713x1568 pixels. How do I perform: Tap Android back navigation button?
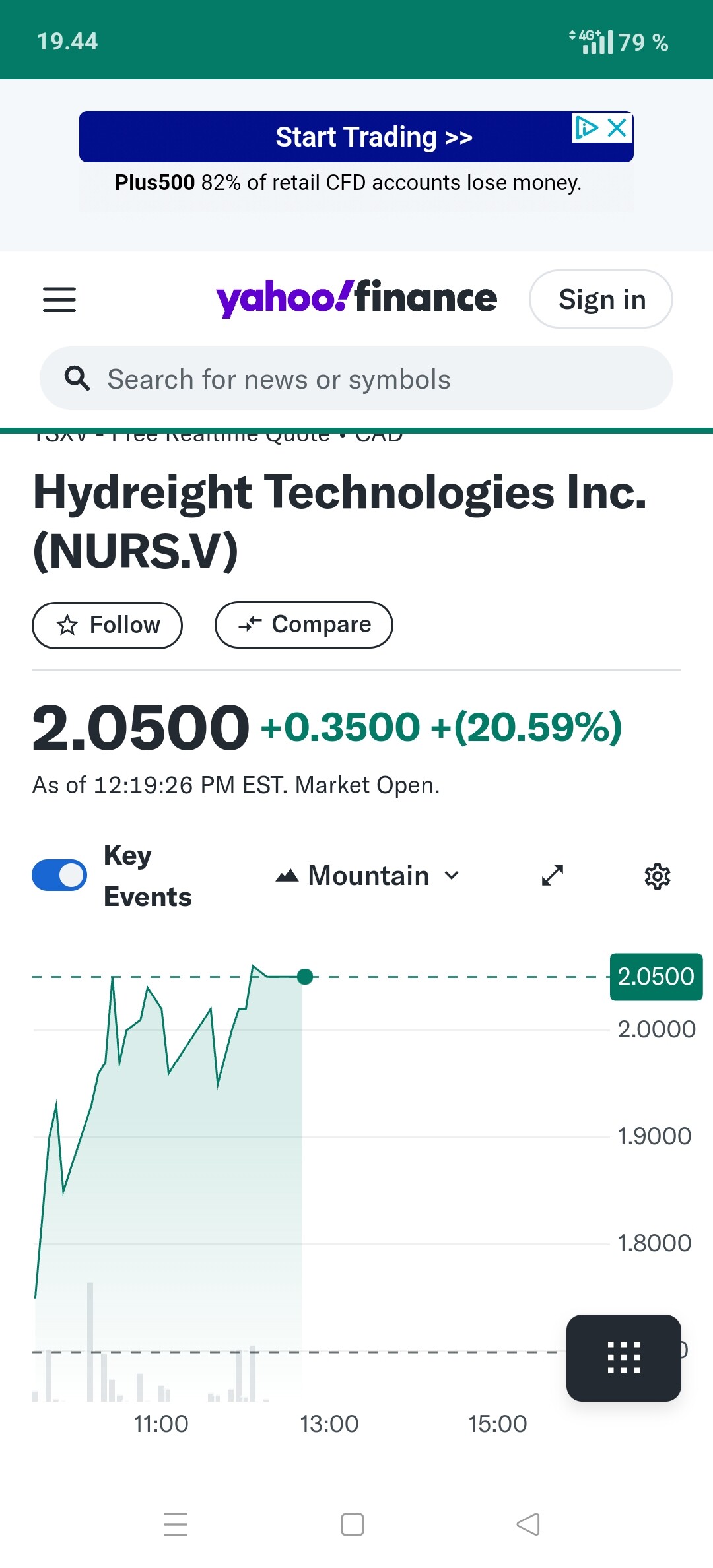coord(528,1524)
